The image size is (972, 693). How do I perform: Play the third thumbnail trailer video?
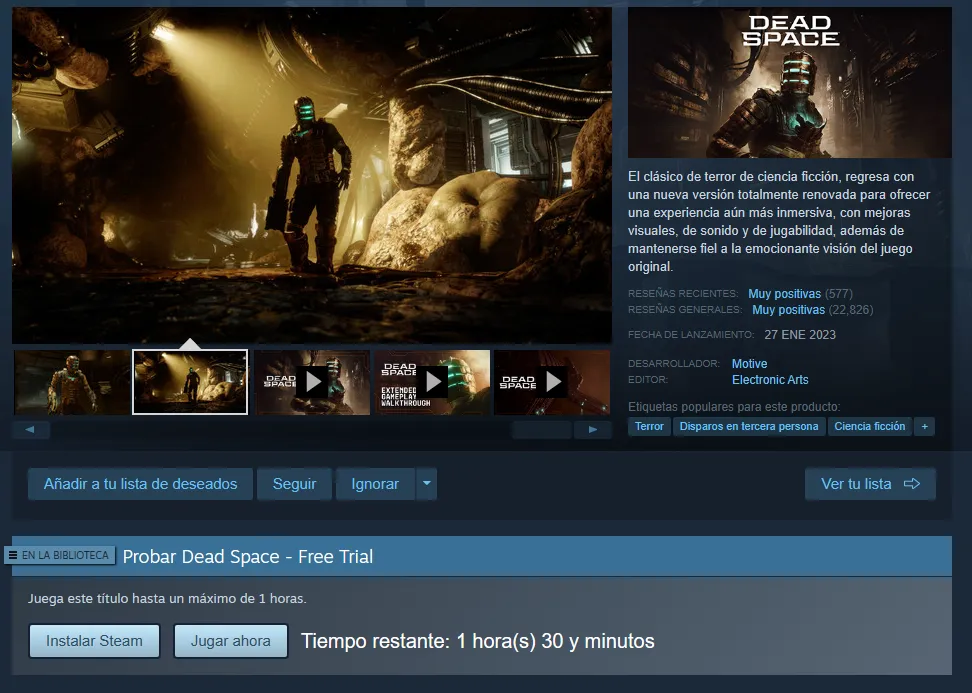(x=313, y=382)
